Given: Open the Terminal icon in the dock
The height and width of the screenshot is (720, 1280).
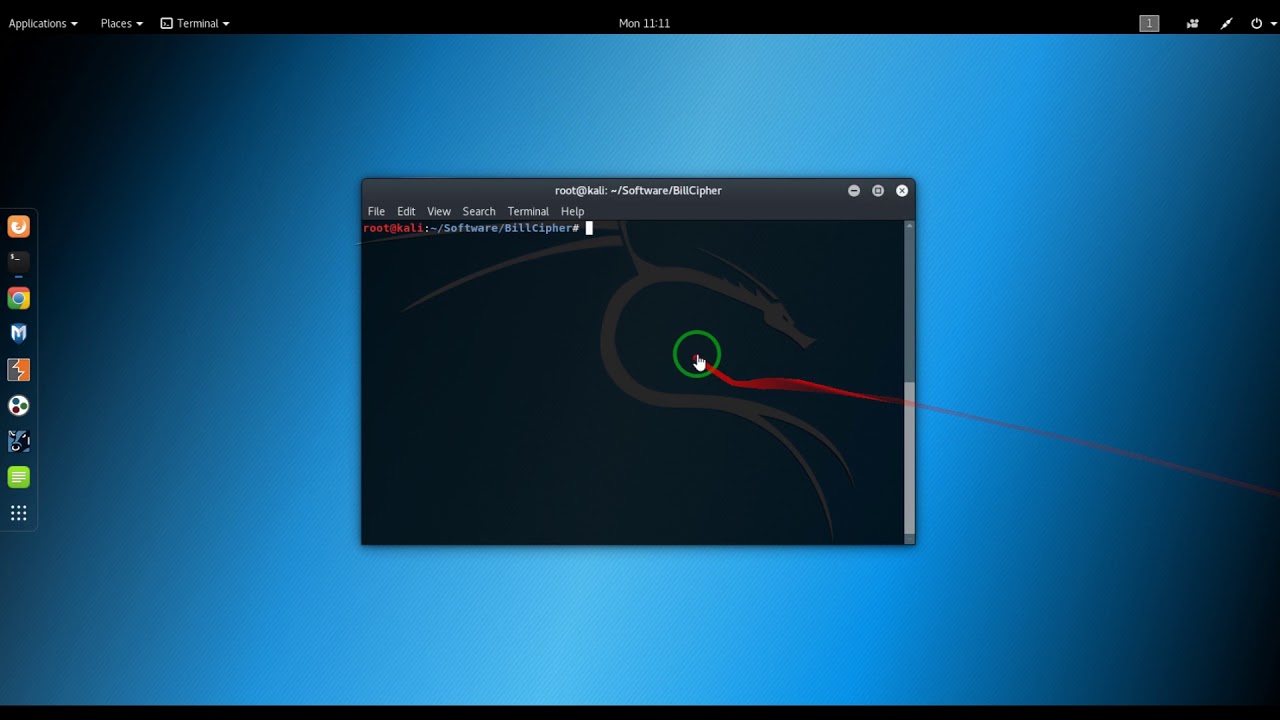Looking at the screenshot, I should click(x=18, y=262).
